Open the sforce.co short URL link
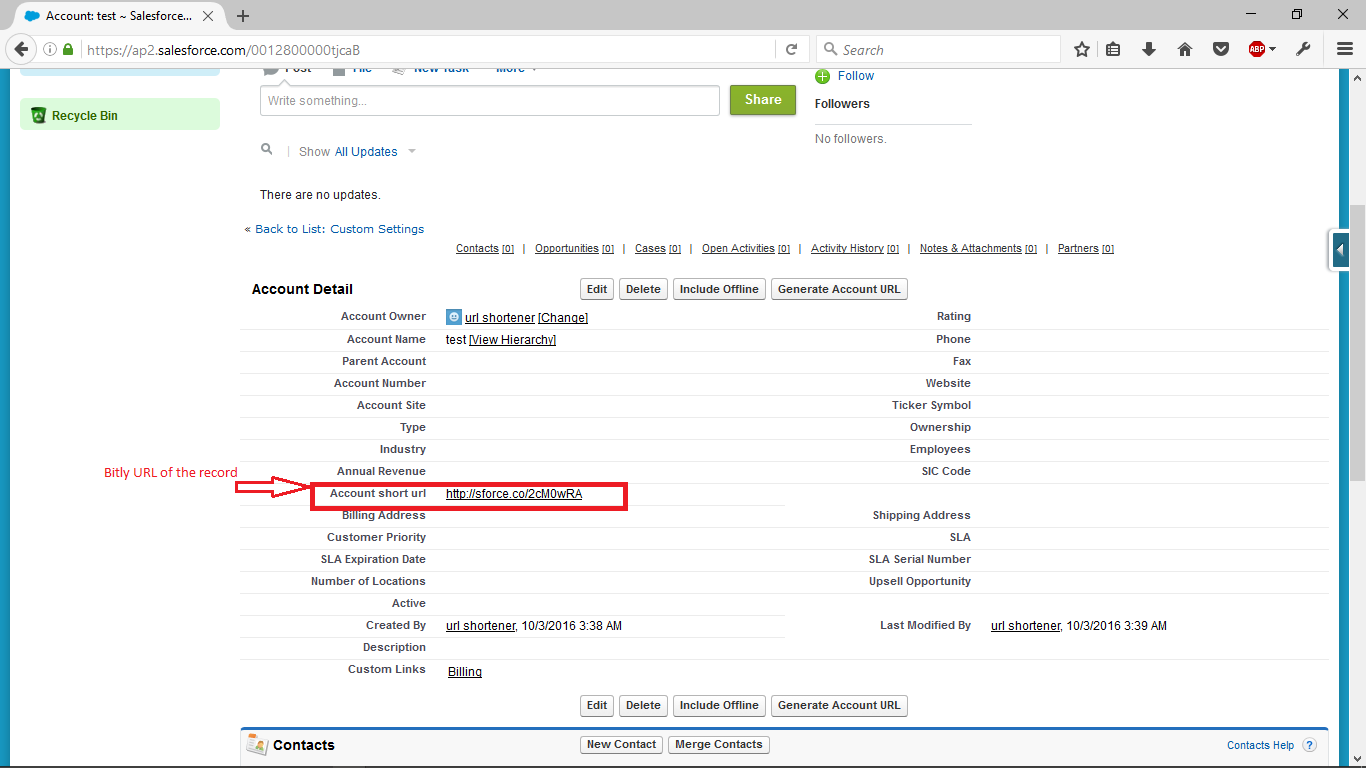 tap(514, 493)
